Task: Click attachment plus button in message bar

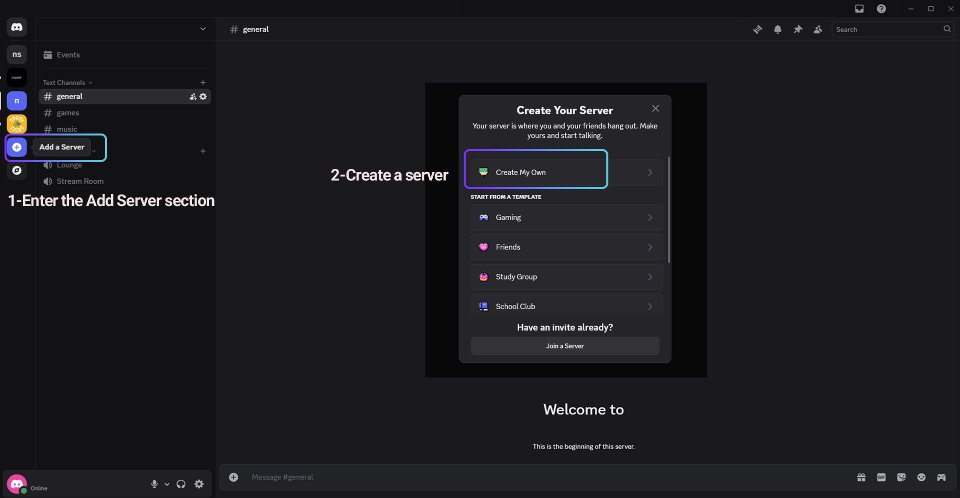Action: click(233, 477)
